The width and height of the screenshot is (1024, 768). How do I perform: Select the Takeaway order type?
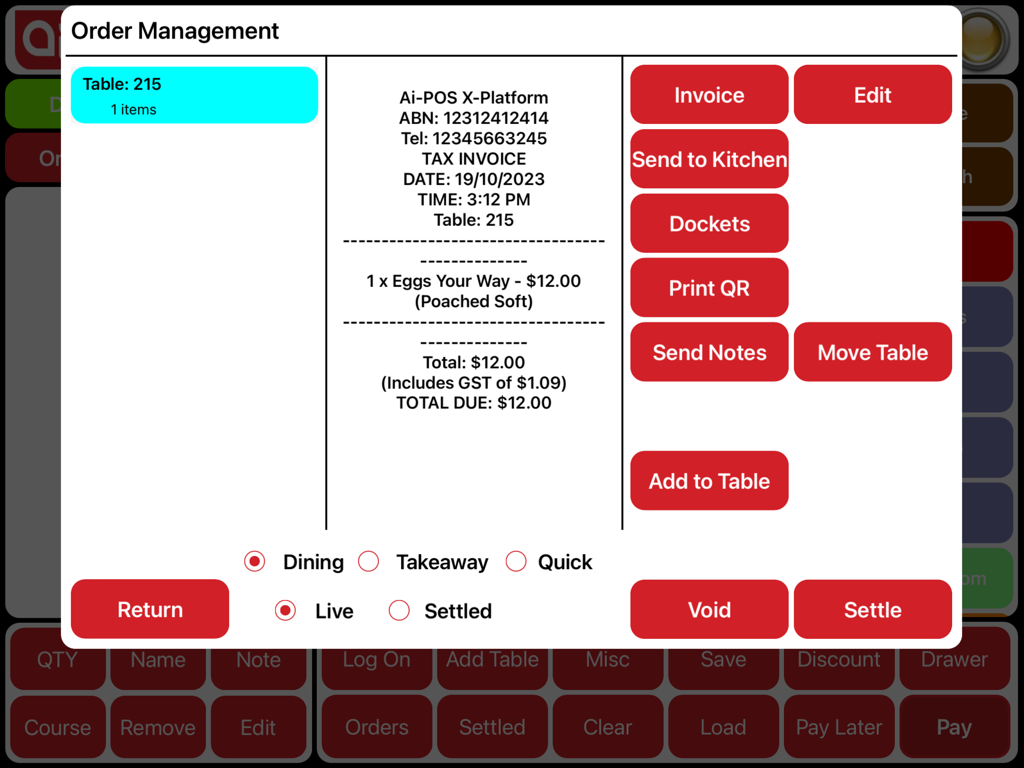[x=368, y=562]
